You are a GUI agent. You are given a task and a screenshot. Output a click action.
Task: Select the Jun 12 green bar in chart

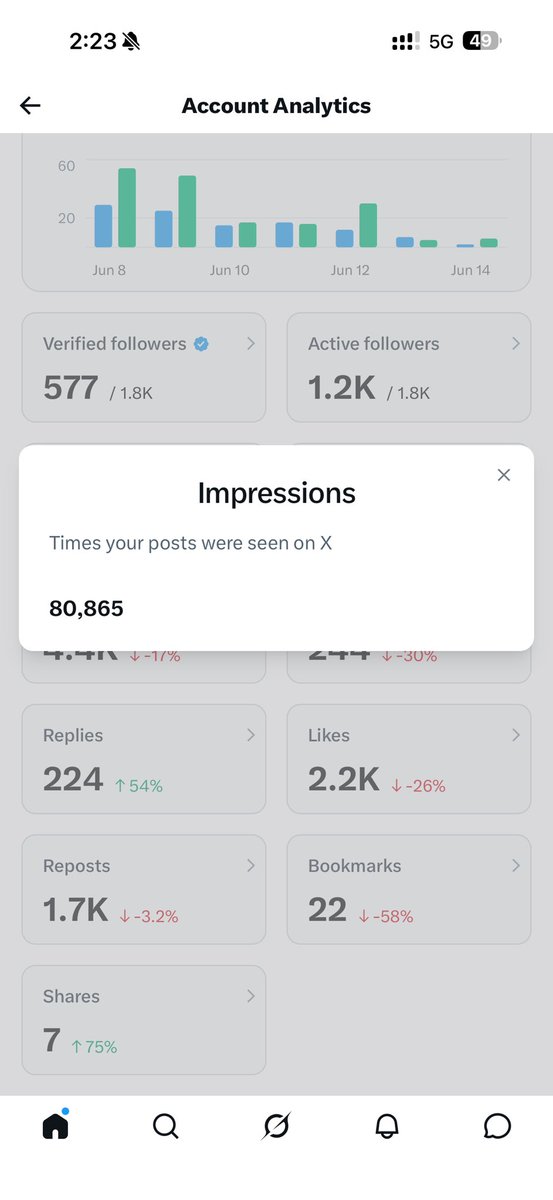pos(368,226)
